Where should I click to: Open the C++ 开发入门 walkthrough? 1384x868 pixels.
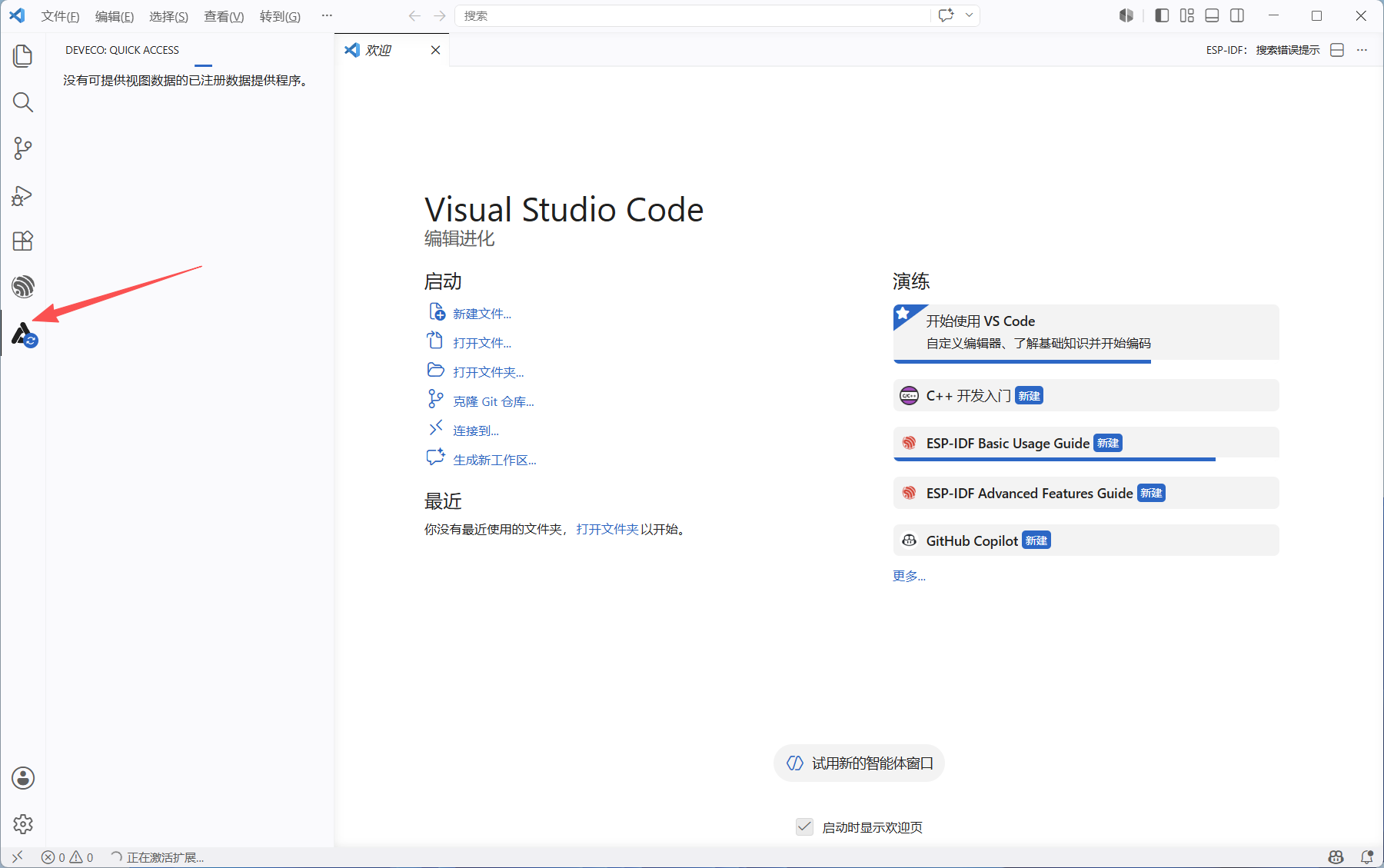click(1086, 395)
